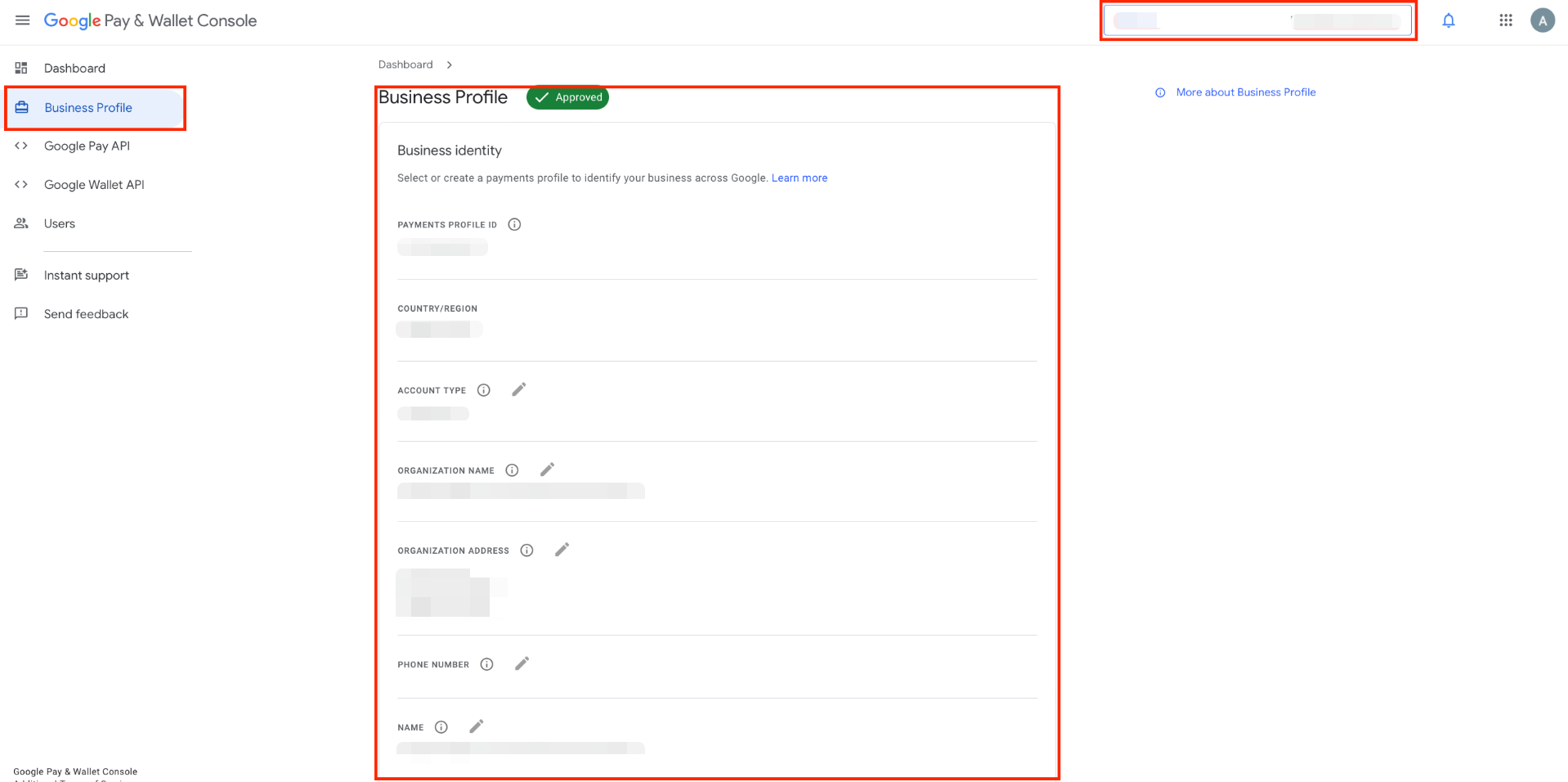Screen dimensions: 1568x782
Task: Show info for Payments Profile ID
Action: 514,224
